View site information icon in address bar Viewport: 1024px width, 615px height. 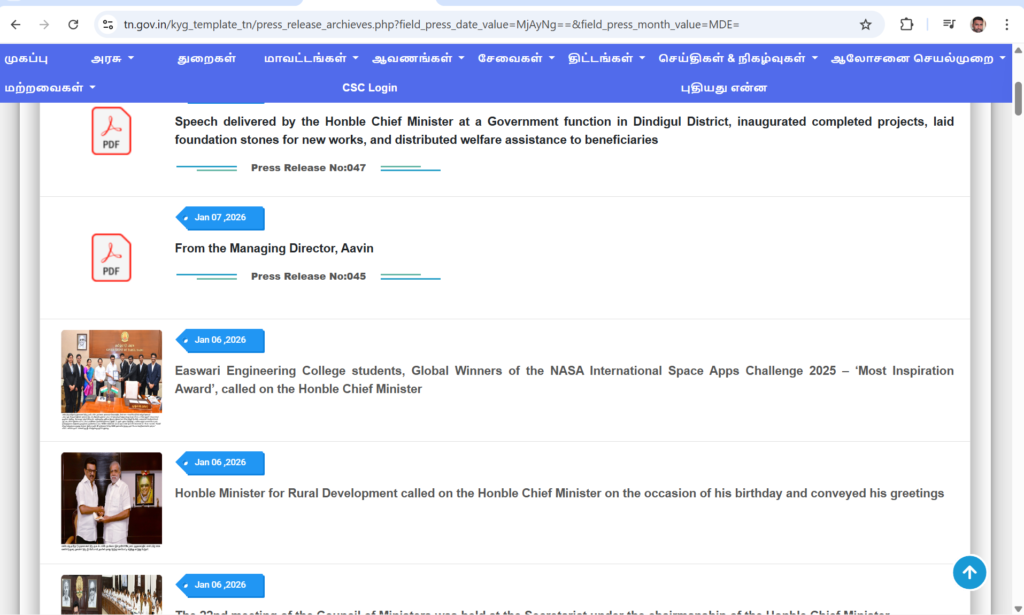point(108,24)
